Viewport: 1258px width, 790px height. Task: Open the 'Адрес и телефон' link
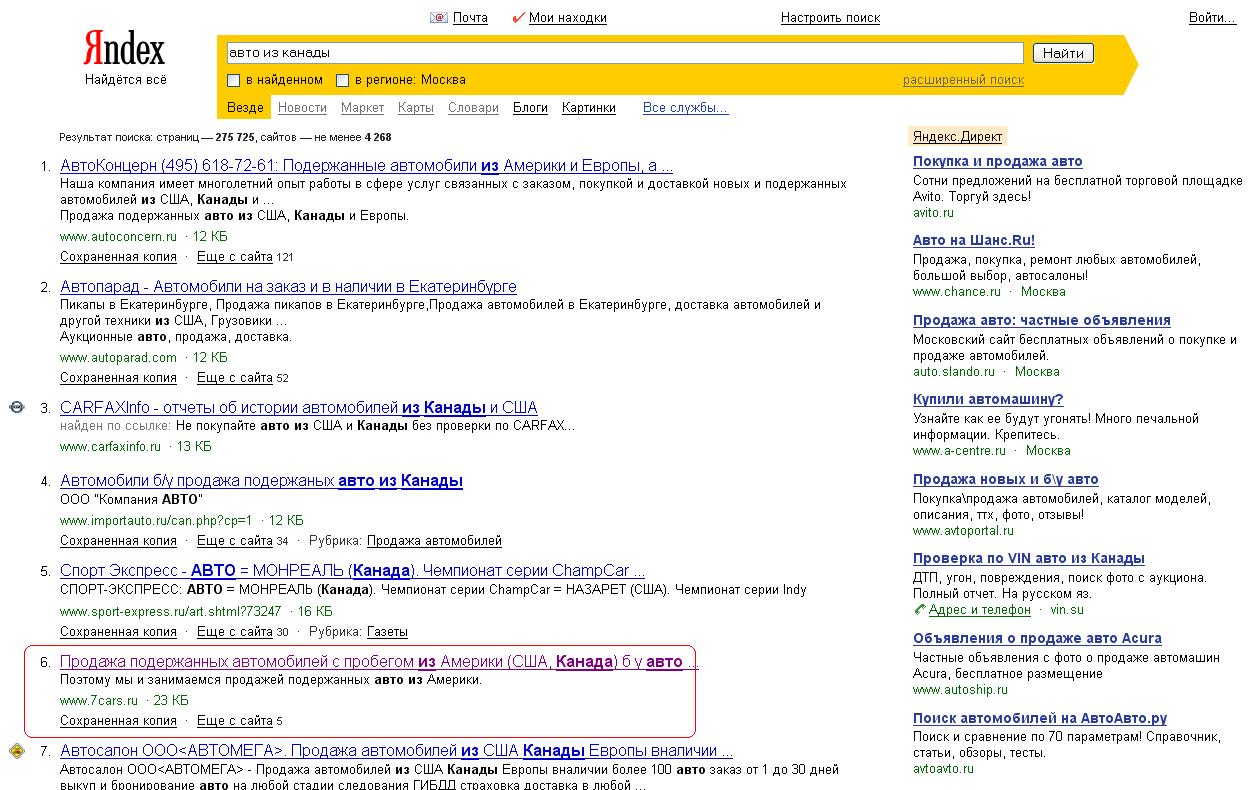pyautogui.click(x=980, y=610)
